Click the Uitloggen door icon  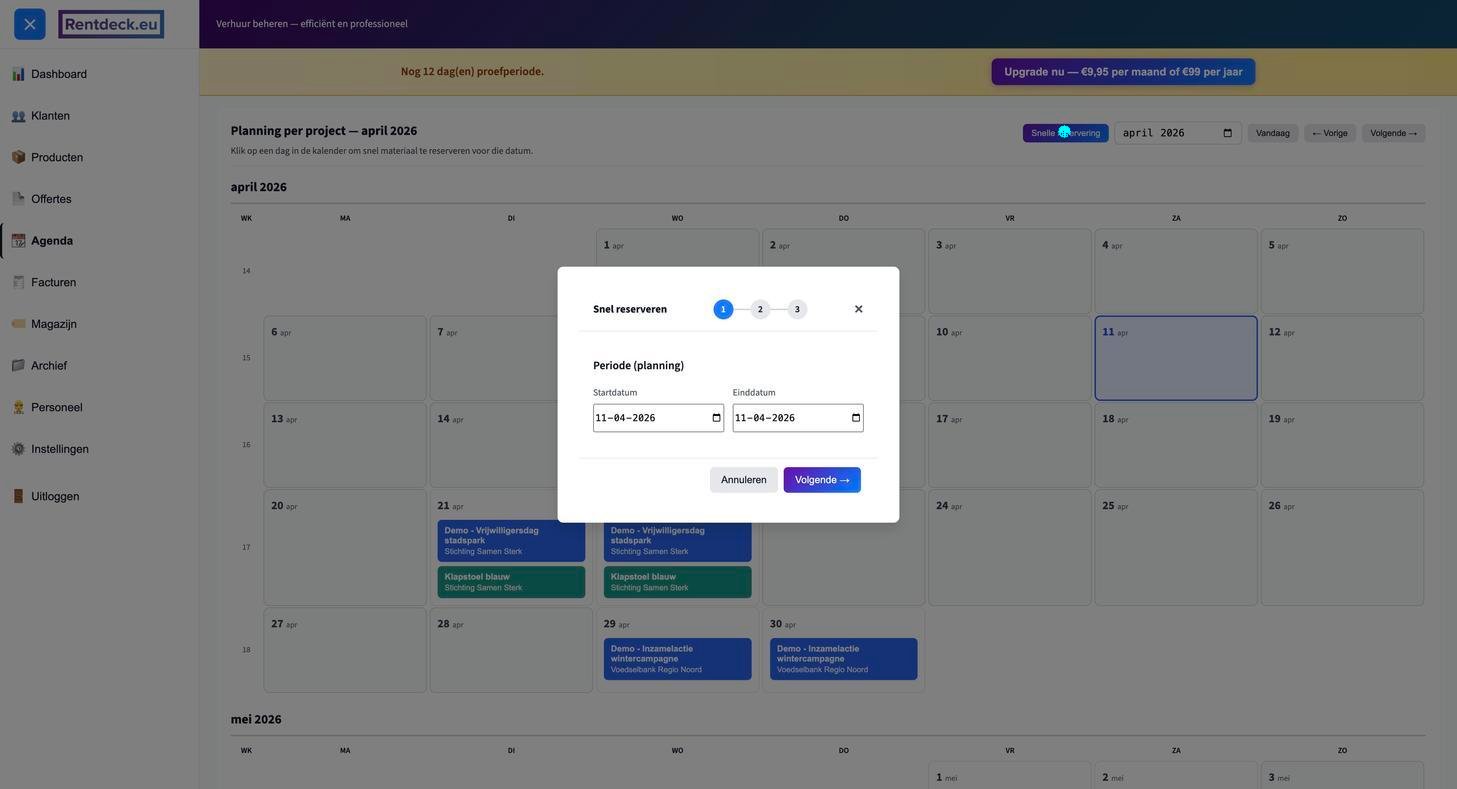coord(18,496)
